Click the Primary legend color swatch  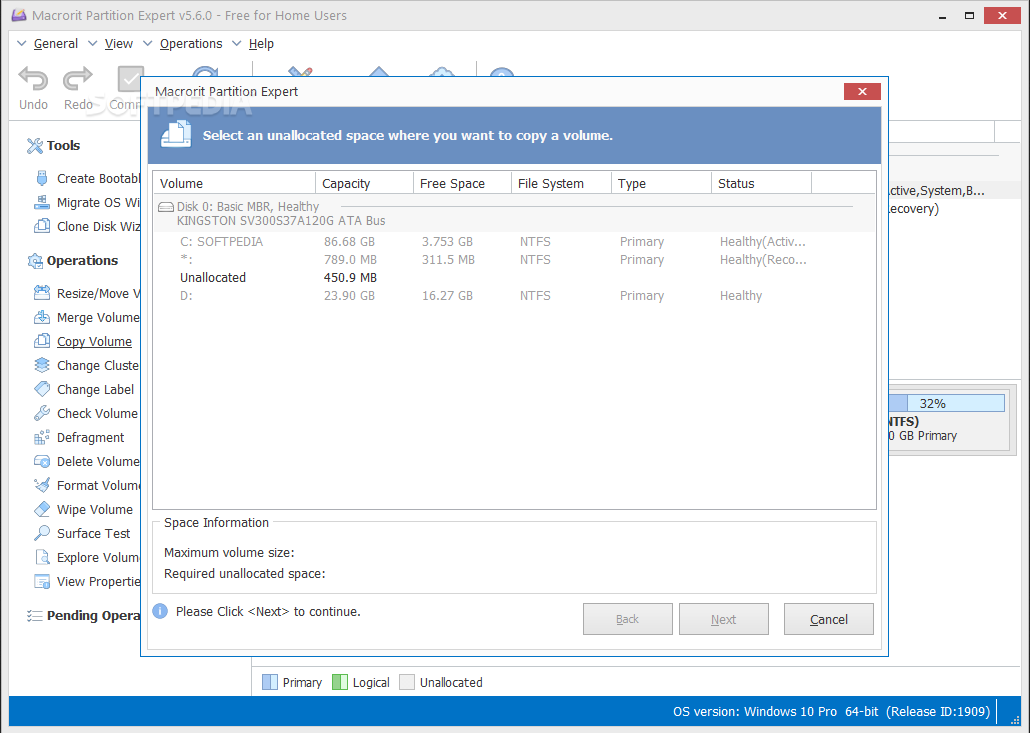tap(269, 682)
